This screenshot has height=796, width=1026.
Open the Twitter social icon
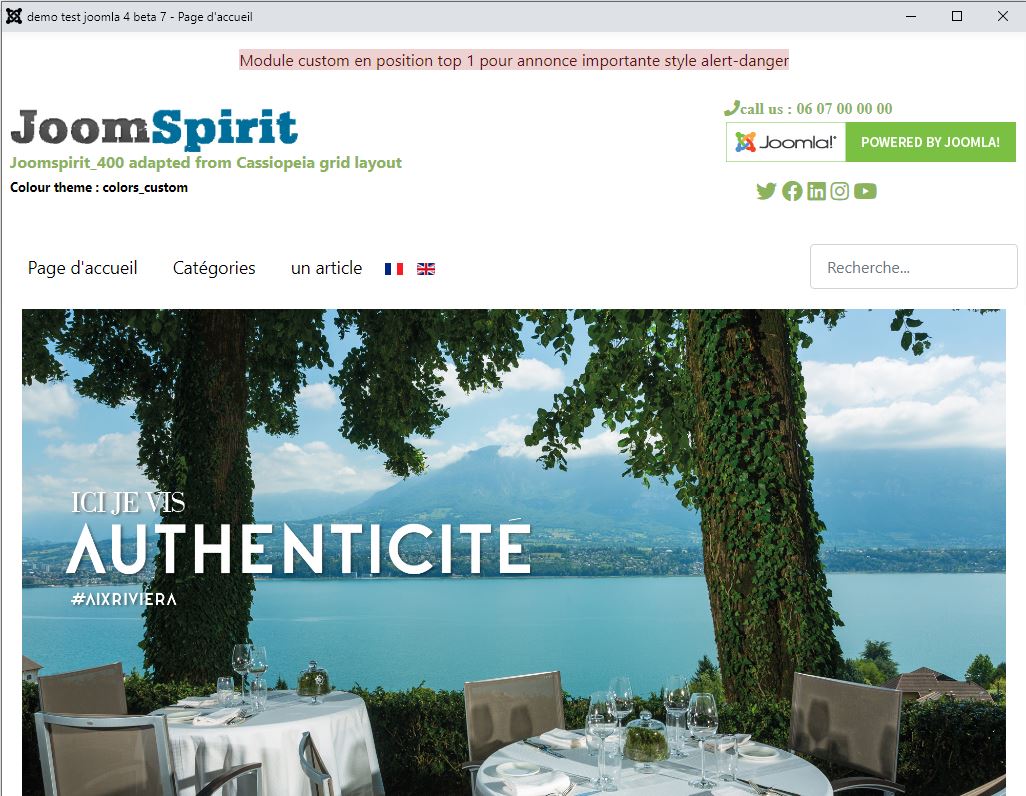[x=766, y=191]
